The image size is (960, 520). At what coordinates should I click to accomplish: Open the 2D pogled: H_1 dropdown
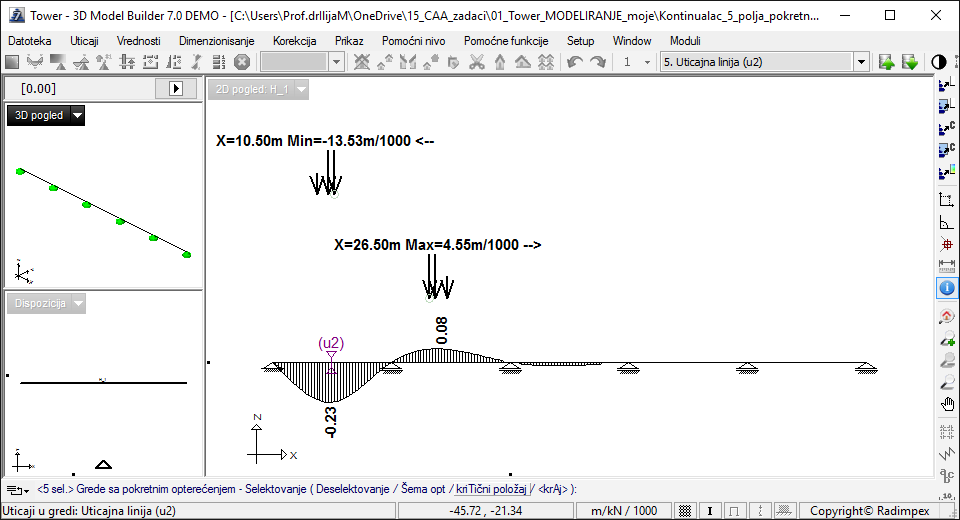coord(301,90)
